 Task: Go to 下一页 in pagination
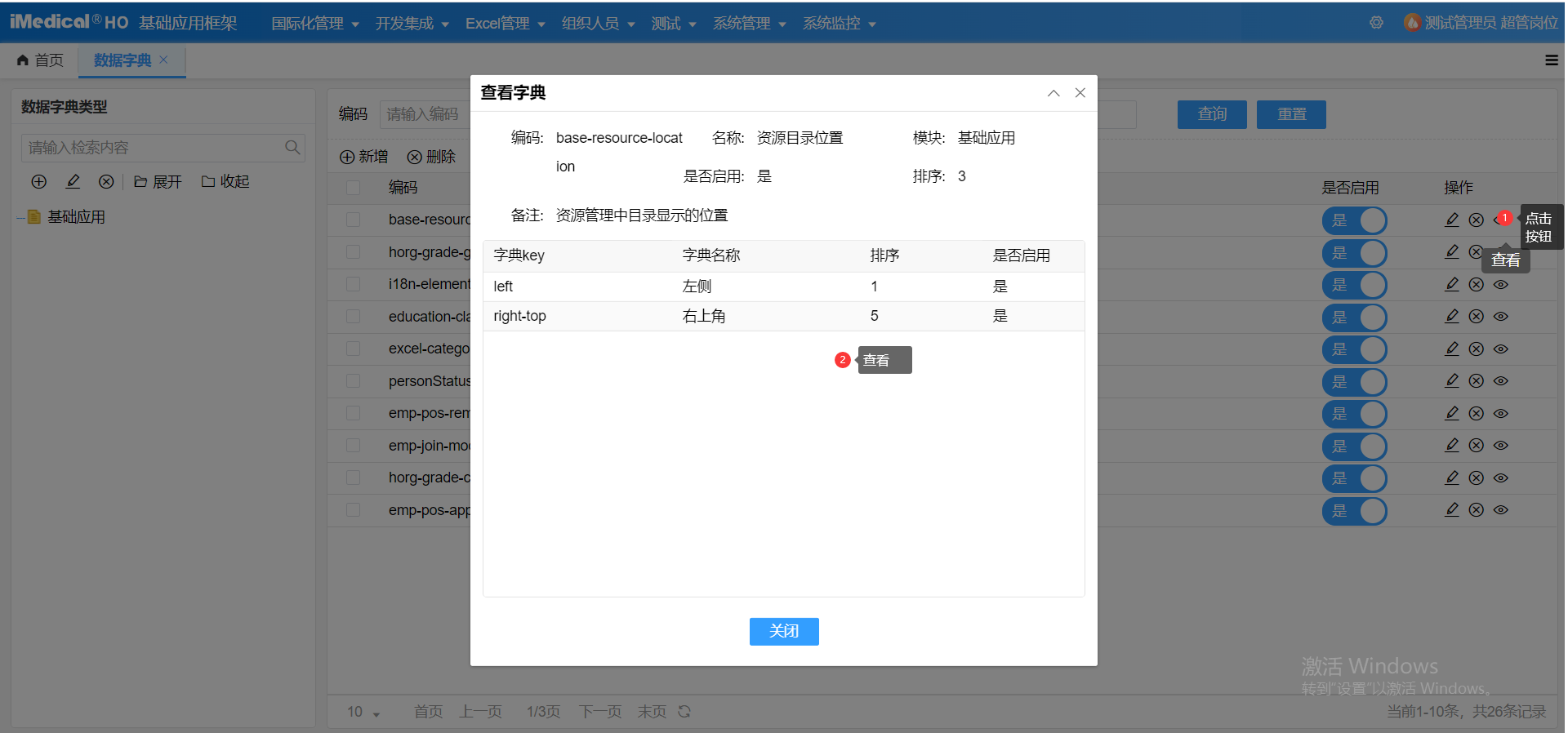point(600,712)
